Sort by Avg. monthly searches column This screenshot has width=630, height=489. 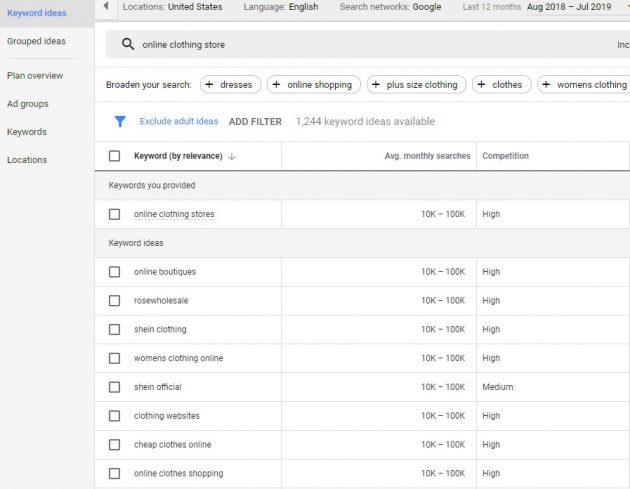click(427, 156)
